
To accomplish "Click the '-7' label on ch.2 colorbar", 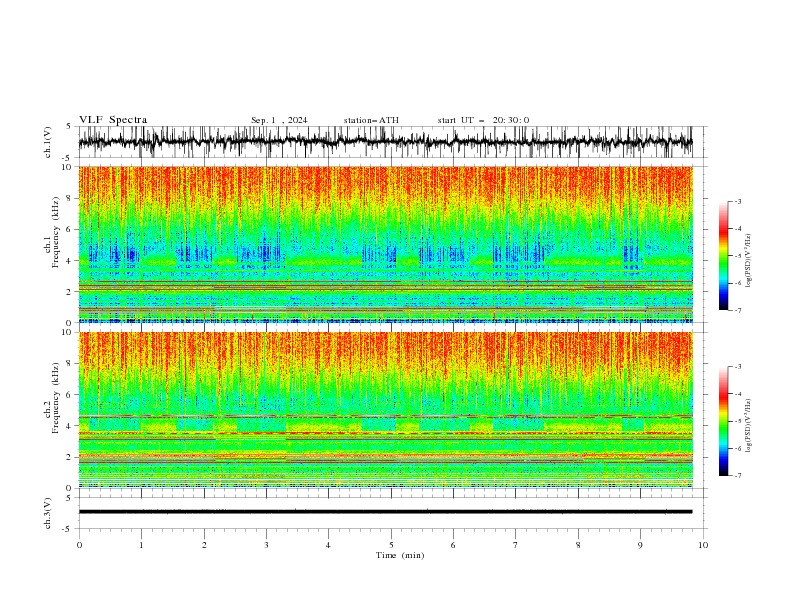I will 737,475.
